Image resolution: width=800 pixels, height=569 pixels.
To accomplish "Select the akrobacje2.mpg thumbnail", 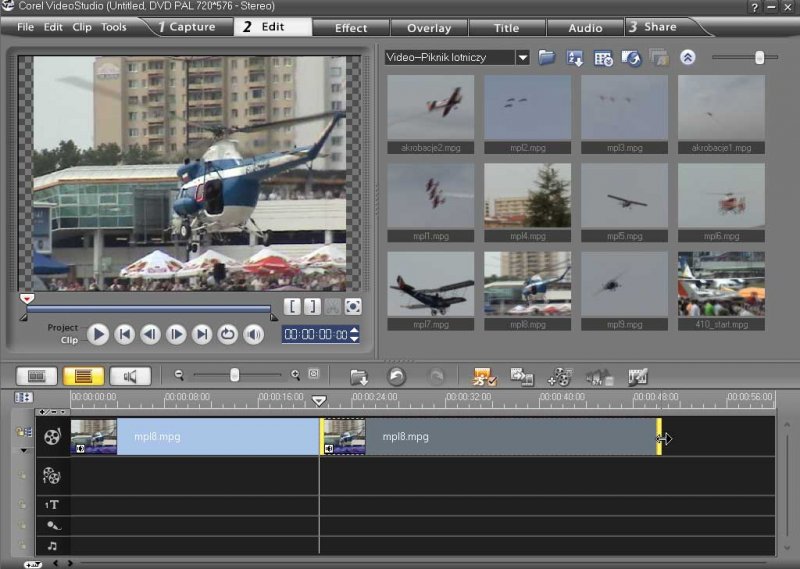I will pyautogui.click(x=430, y=108).
